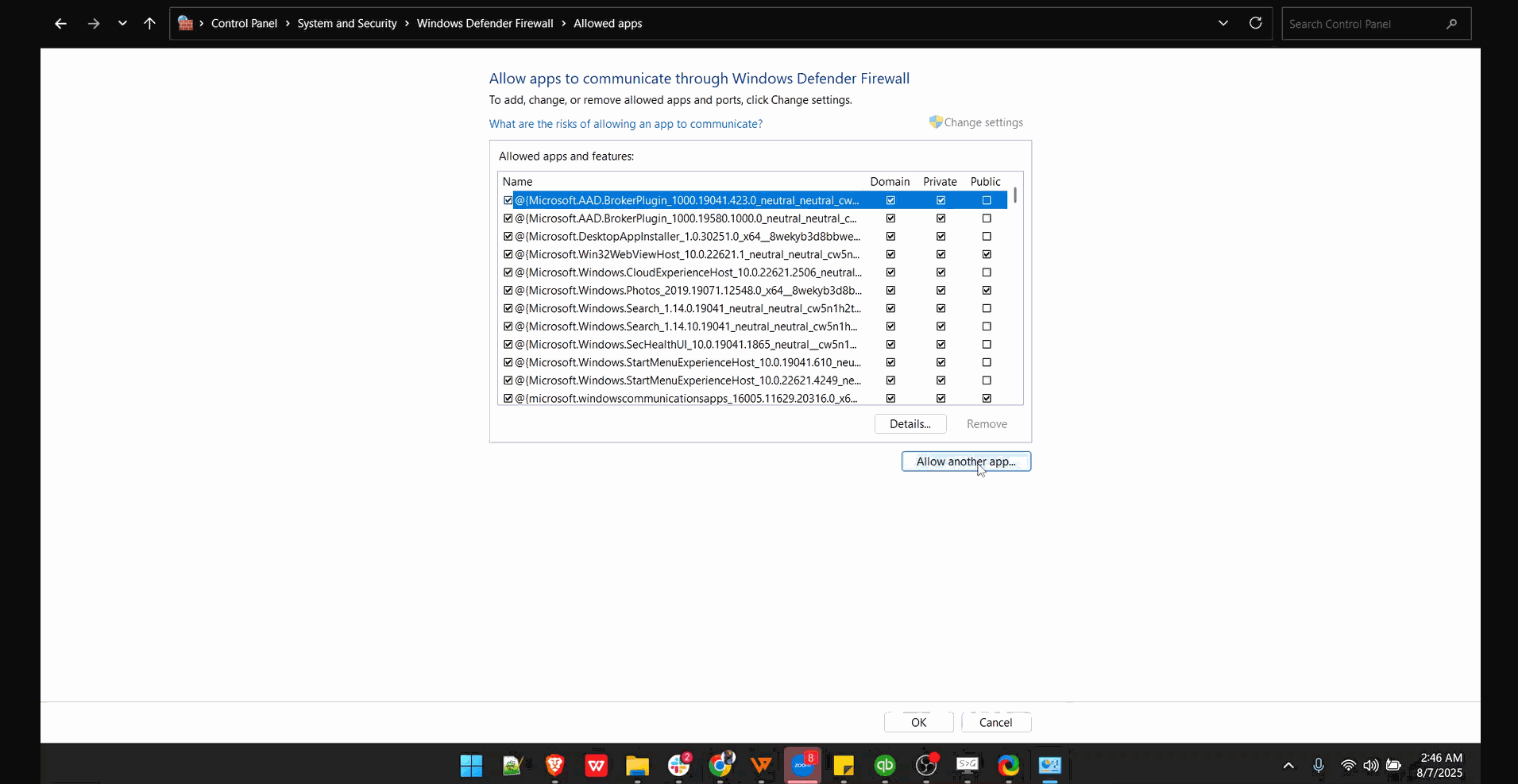Sort the list by the Name column
1518x784 pixels.
(x=517, y=182)
